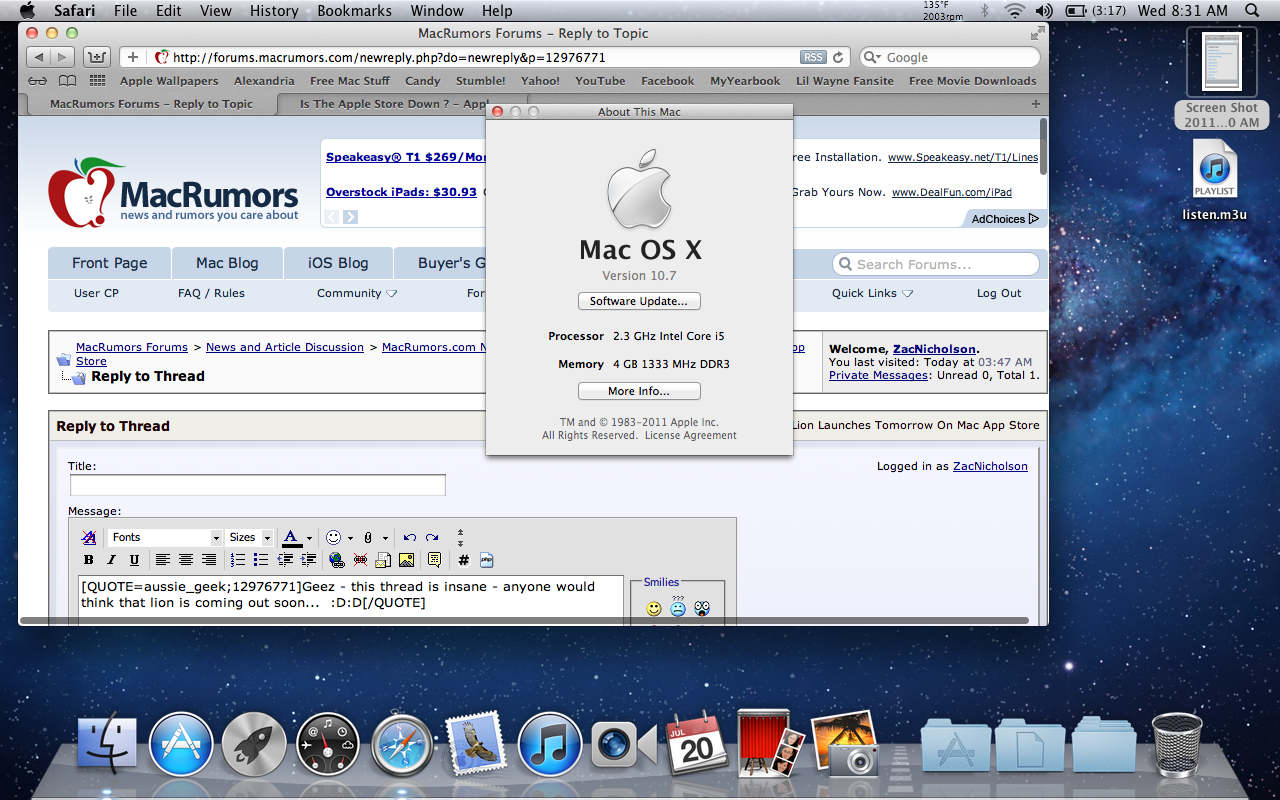Open News and Article Discussion breadcrumb link
Viewport: 1280px width, 800px height.
[285, 347]
